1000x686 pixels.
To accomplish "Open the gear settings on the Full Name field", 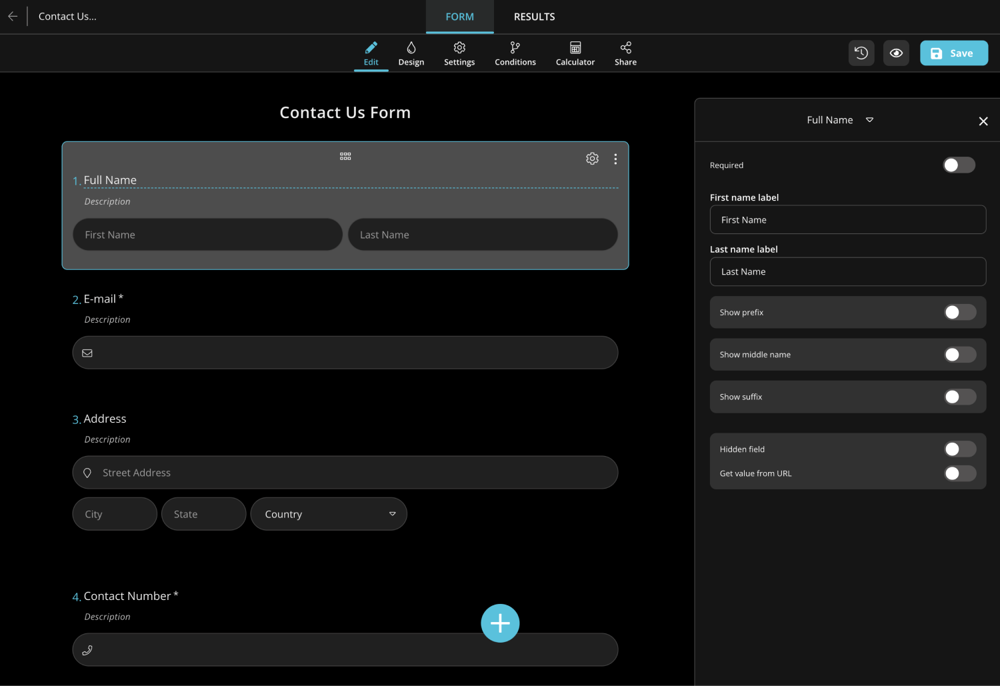I will tap(592, 158).
